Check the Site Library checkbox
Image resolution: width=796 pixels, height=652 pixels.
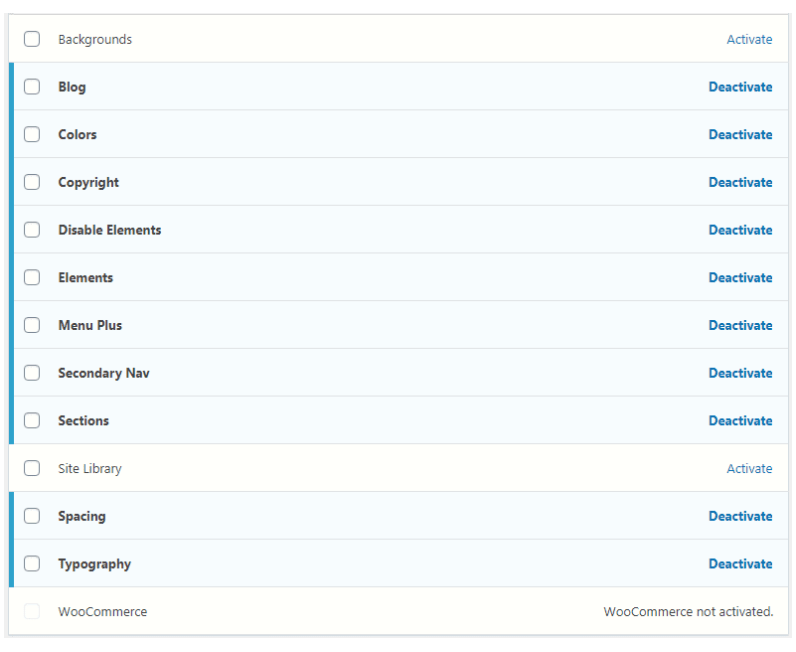[x=32, y=469]
